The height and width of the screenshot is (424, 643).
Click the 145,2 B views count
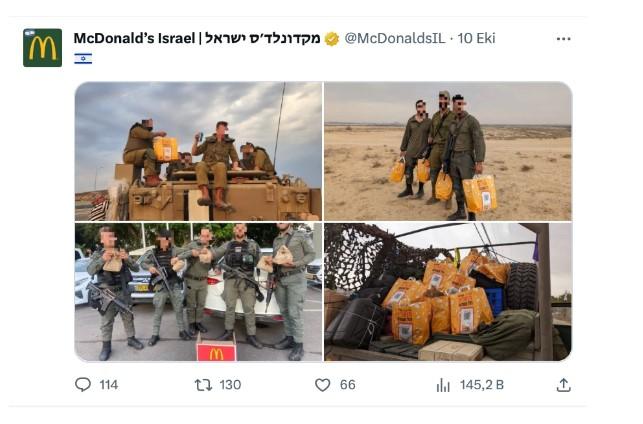point(481,385)
